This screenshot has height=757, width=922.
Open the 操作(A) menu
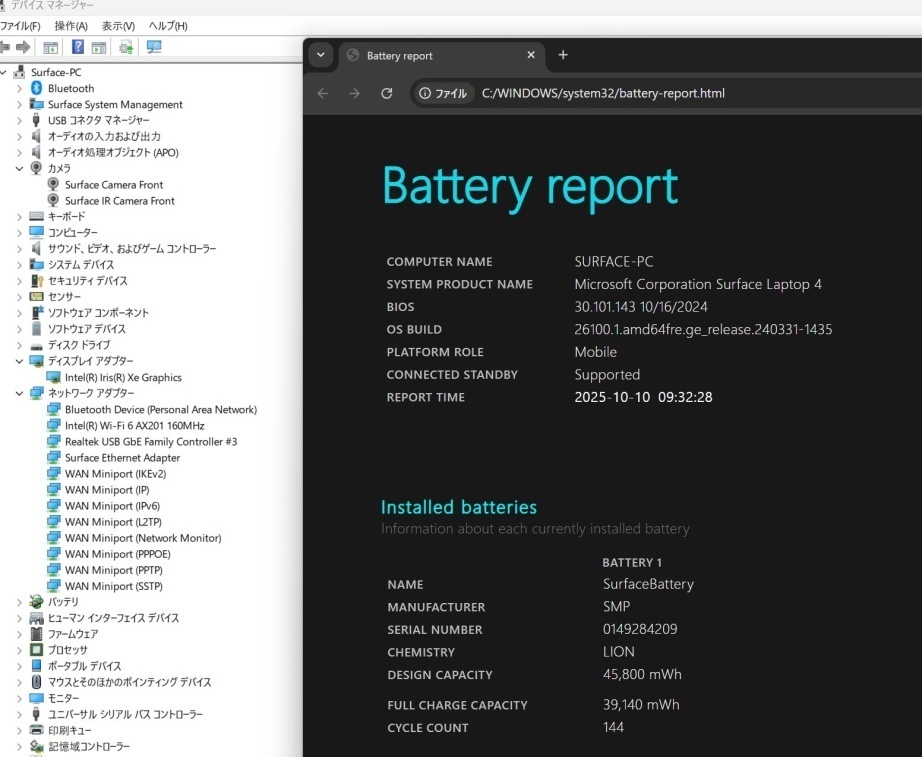[70, 25]
